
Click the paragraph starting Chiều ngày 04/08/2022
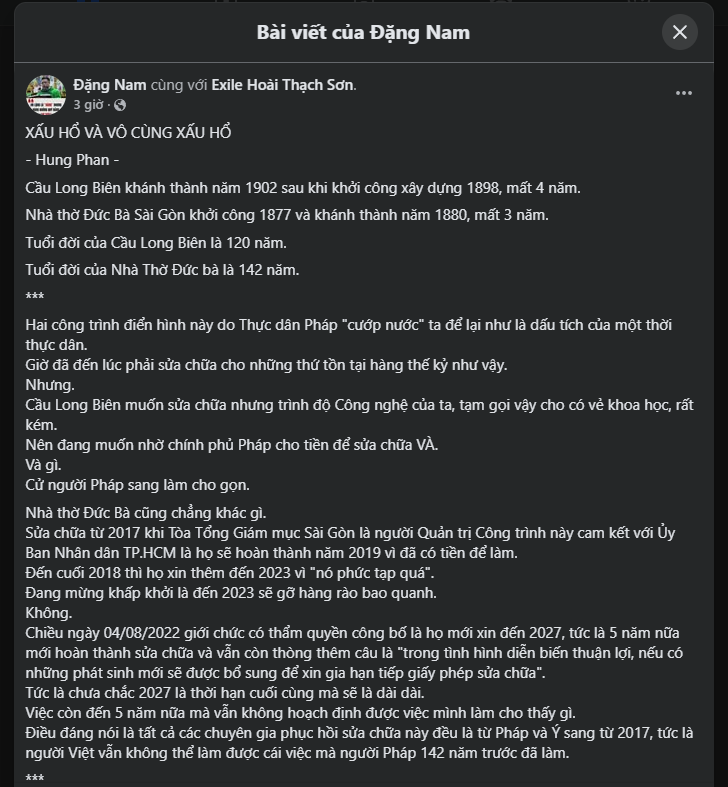click(x=354, y=652)
